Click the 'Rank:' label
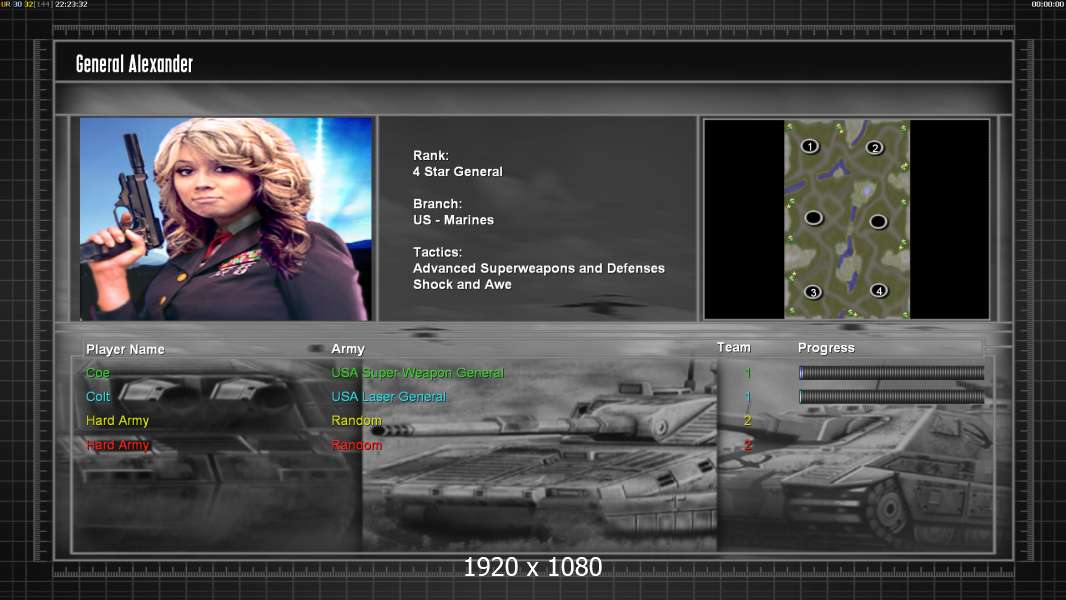Viewport: 1066px width, 600px height. 431,156
